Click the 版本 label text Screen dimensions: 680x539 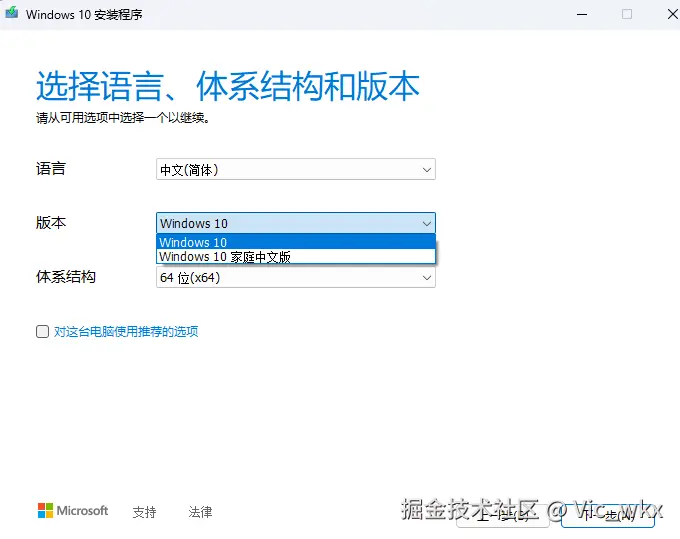[x=51, y=223]
